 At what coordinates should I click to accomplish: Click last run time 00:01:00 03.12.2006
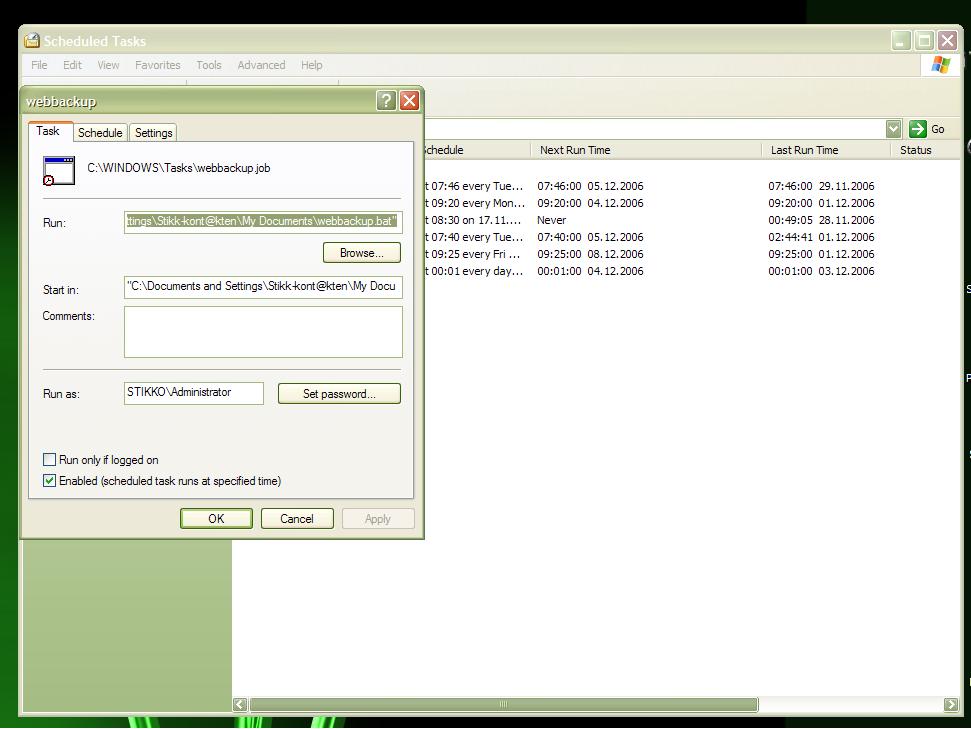821,271
